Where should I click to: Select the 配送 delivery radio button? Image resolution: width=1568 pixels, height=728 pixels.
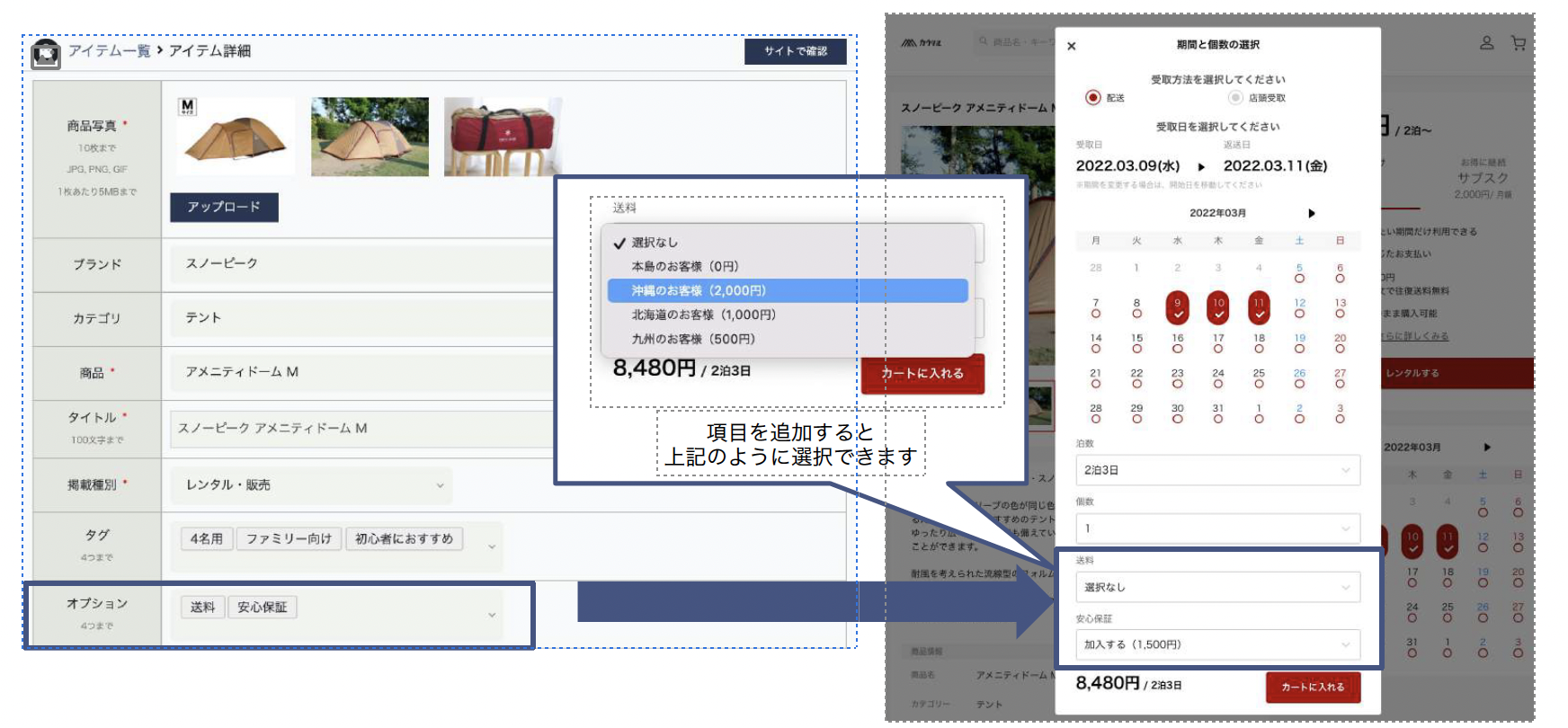pyautogui.click(x=1092, y=97)
